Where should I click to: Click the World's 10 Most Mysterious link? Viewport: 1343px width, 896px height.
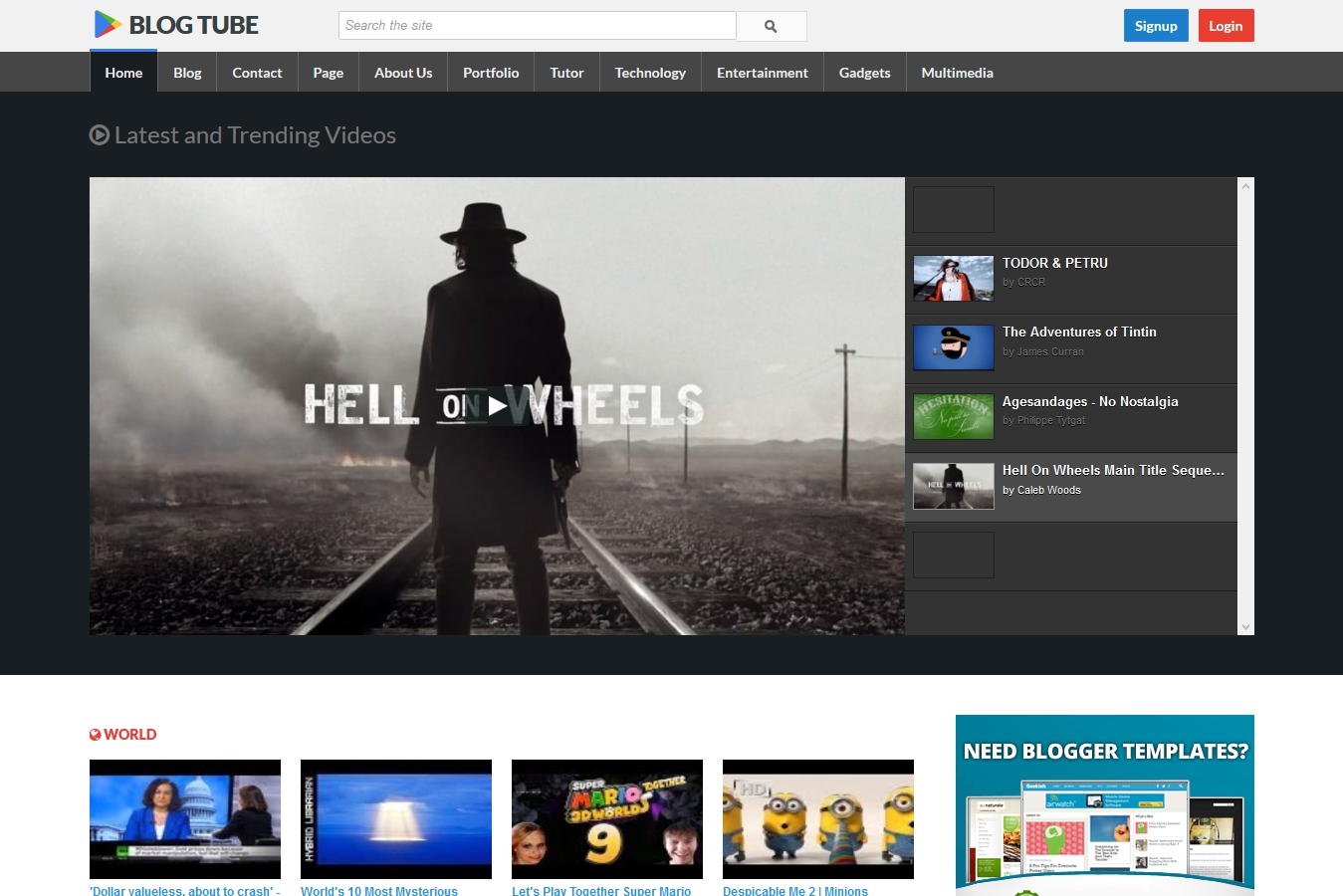[x=379, y=890]
